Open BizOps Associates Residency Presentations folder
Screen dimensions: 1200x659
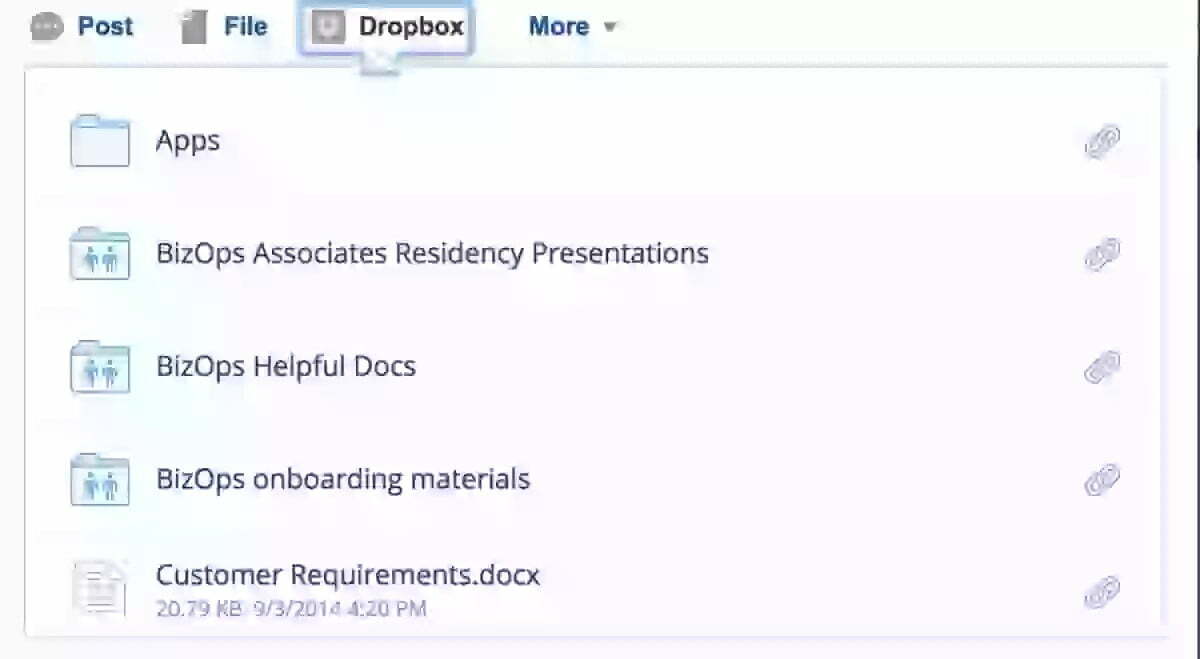point(432,253)
